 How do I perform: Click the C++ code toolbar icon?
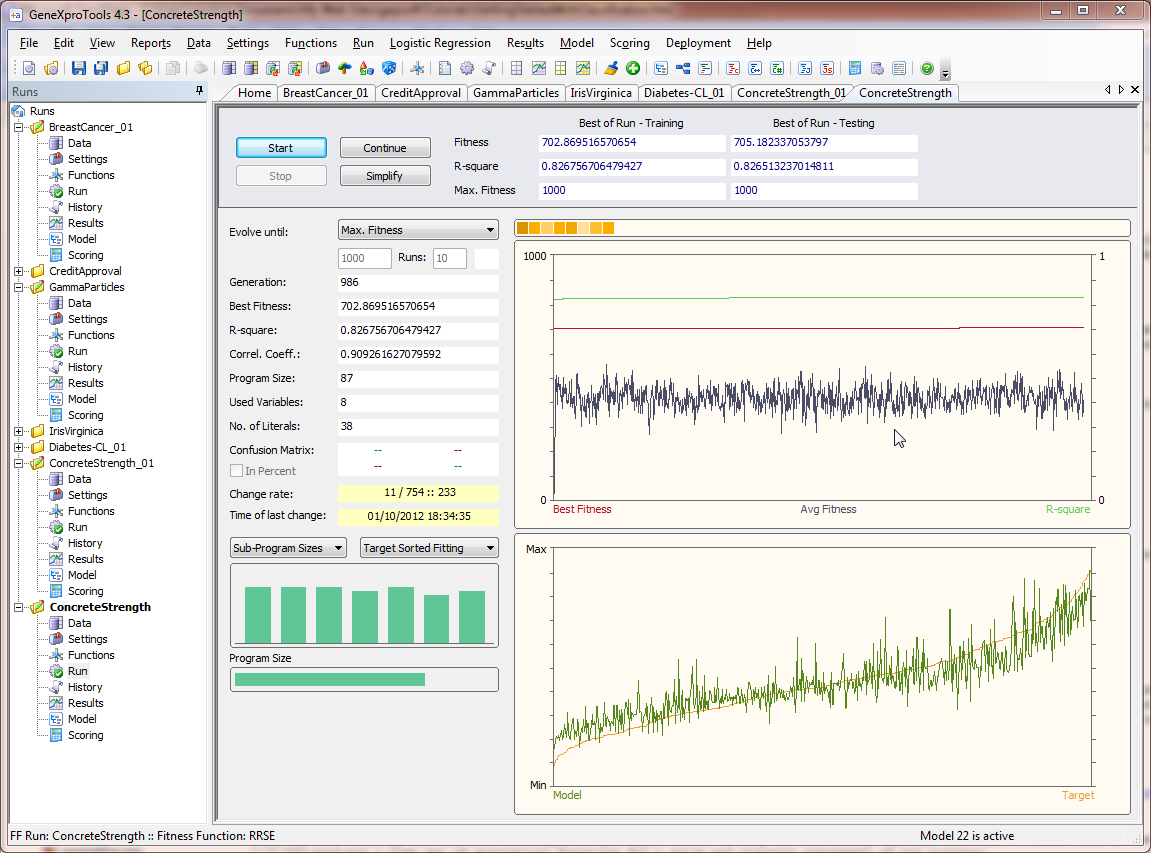pyautogui.click(x=755, y=68)
